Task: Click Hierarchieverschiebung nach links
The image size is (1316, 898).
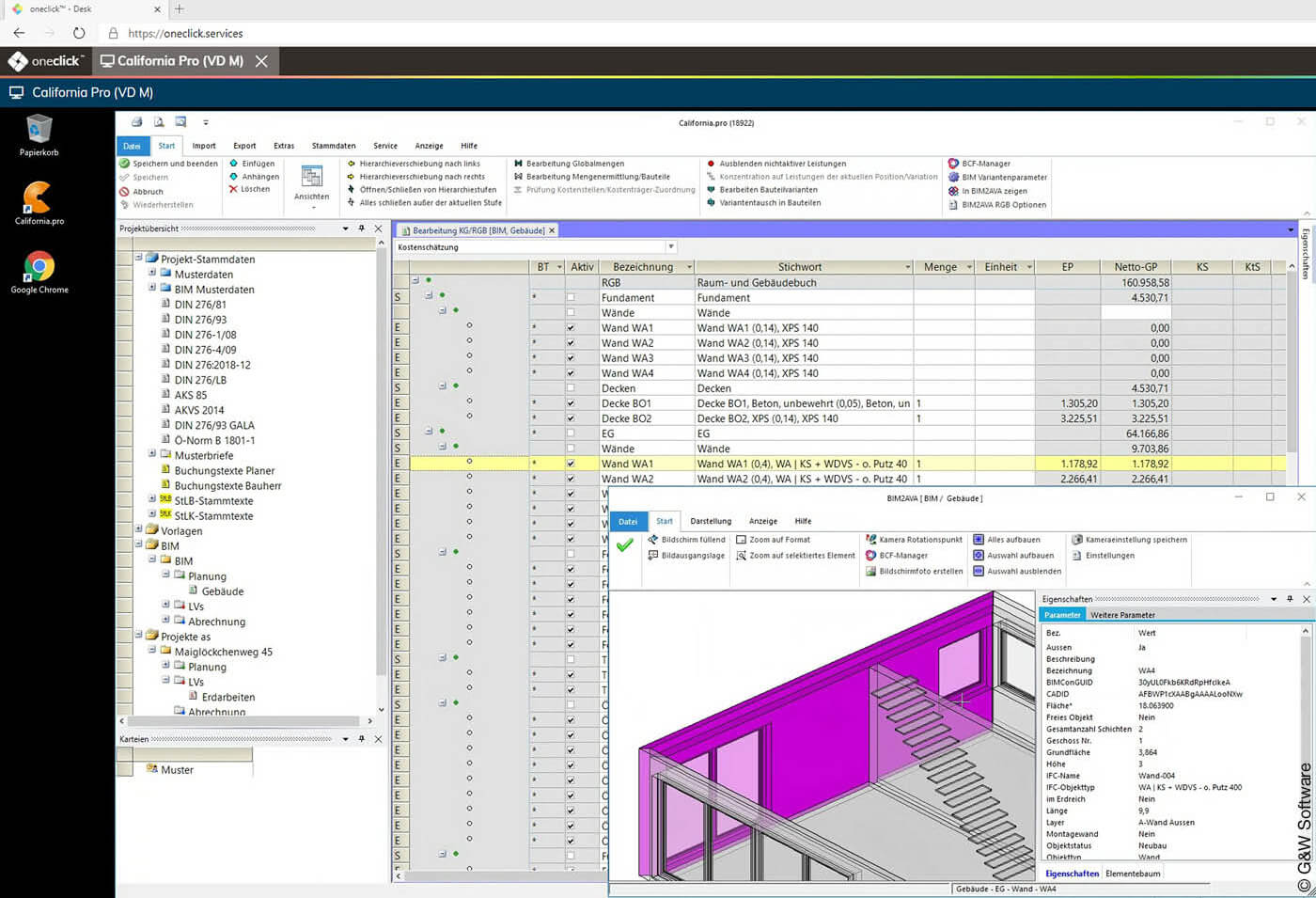Action: click(420, 163)
